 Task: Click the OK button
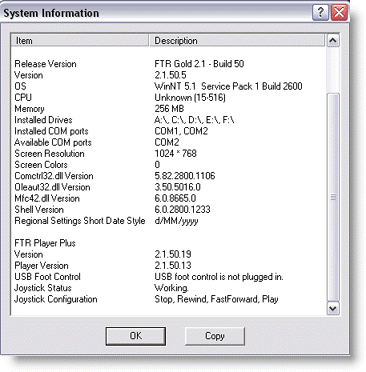136,336
